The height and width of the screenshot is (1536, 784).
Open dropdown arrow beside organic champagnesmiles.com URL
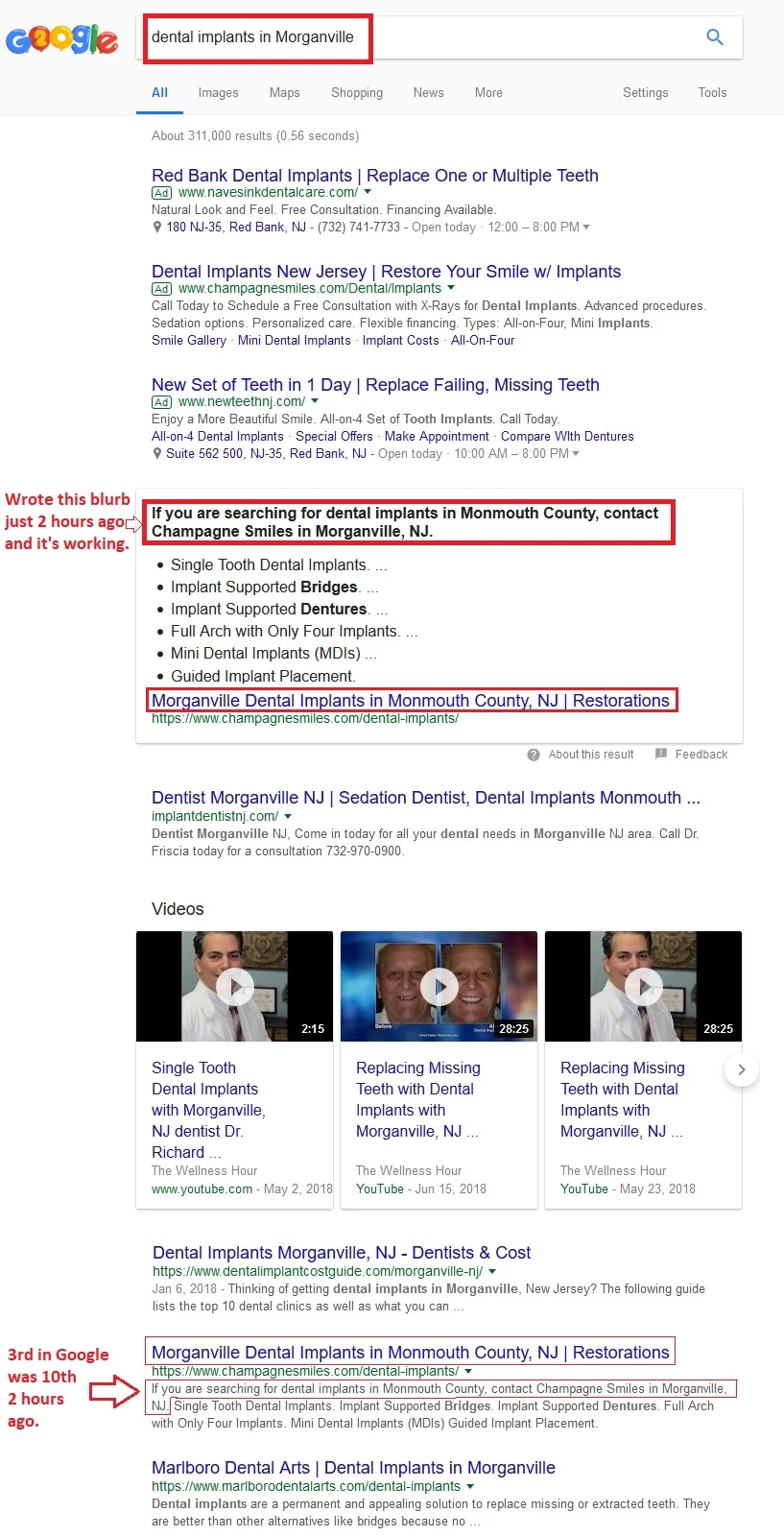click(468, 1372)
